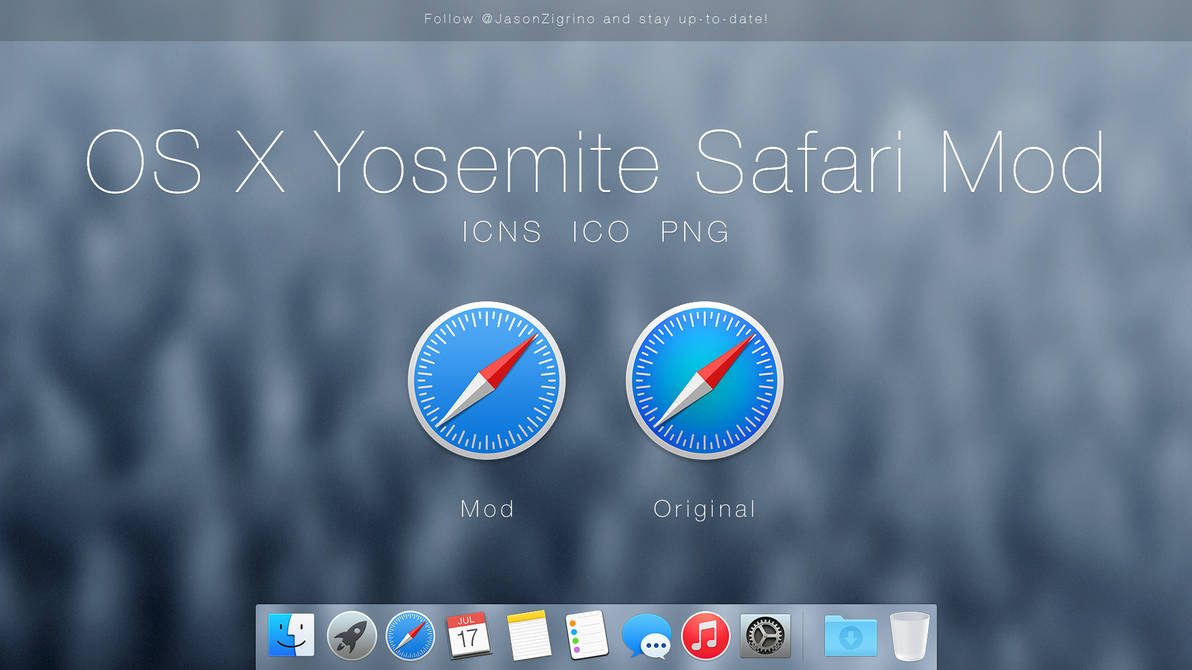
Task: Select the Mod Safari icon preview
Action: coord(487,381)
